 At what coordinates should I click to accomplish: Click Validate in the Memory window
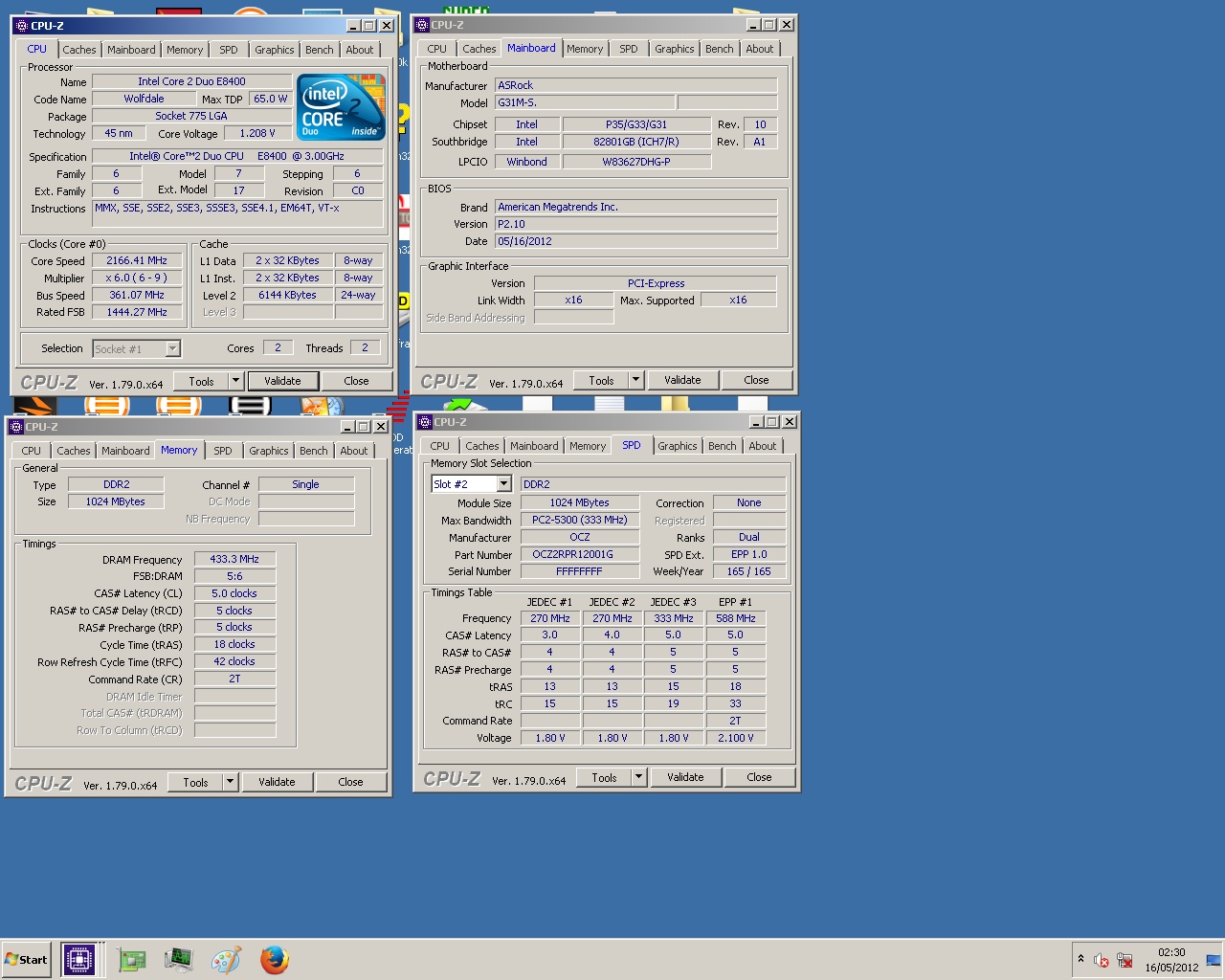coord(277,782)
